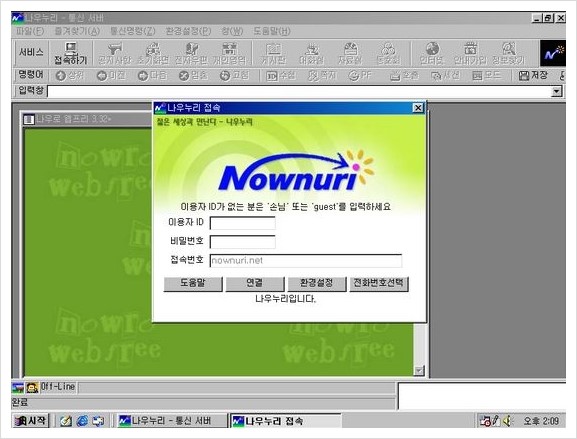Open the 도움말(H) help menu

click(272, 31)
